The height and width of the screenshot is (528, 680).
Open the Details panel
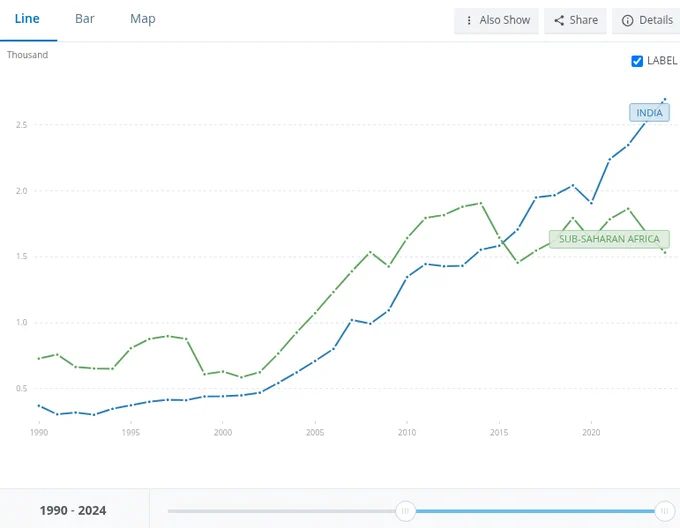pyautogui.click(x=646, y=20)
